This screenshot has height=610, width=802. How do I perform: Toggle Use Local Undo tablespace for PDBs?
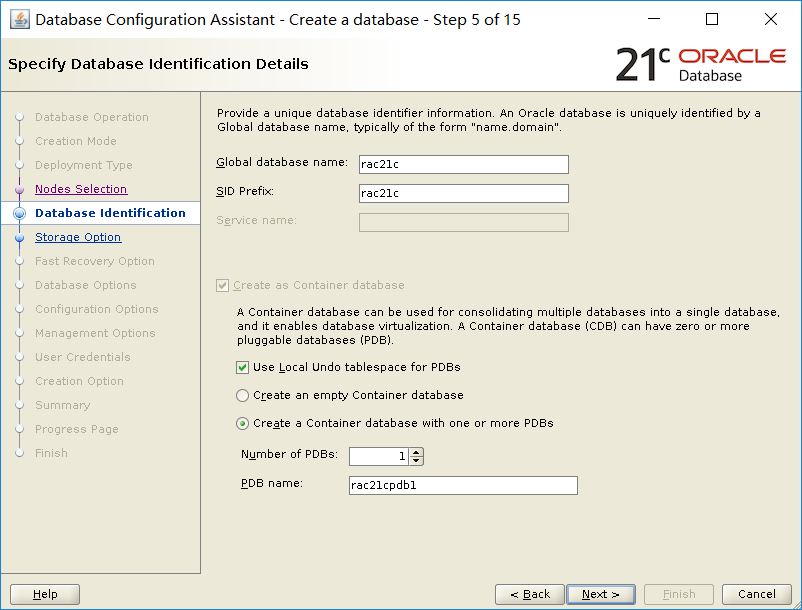(242, 367)
